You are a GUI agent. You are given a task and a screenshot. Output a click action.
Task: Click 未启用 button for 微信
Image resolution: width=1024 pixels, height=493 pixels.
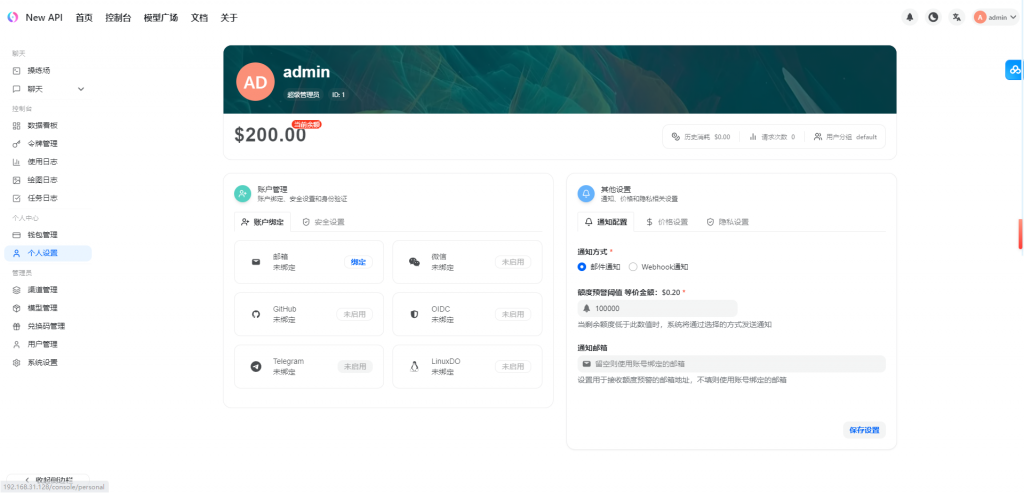click(513, 262)
